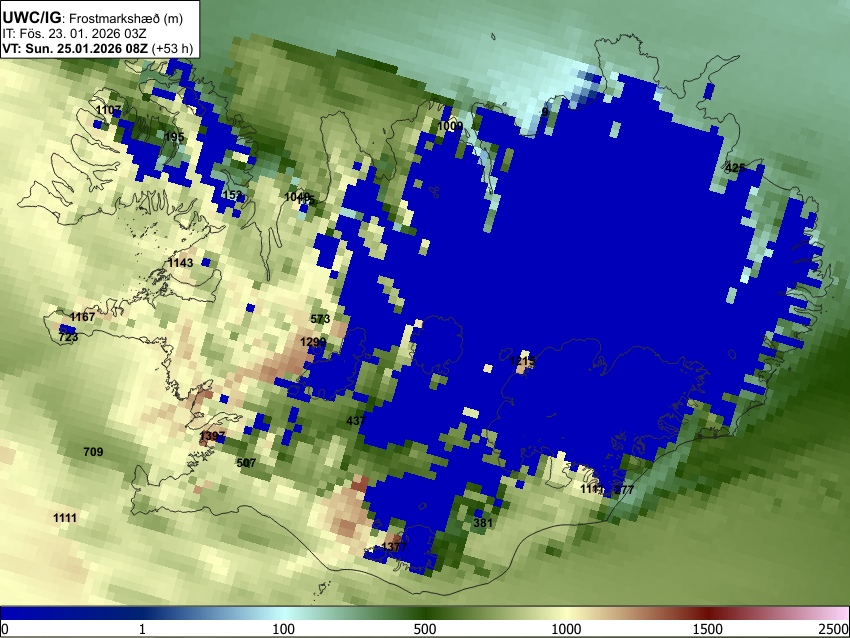Click the legend tick label 1500
850x638 pixels.
click(708, 629)
